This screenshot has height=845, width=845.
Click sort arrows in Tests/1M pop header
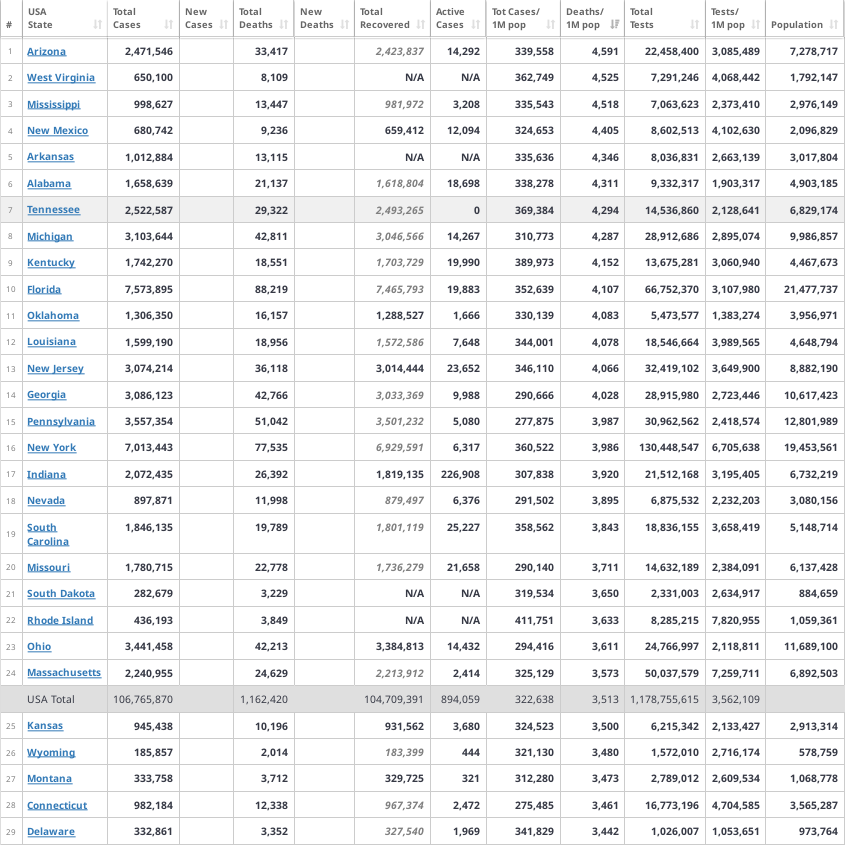(755, 25)
